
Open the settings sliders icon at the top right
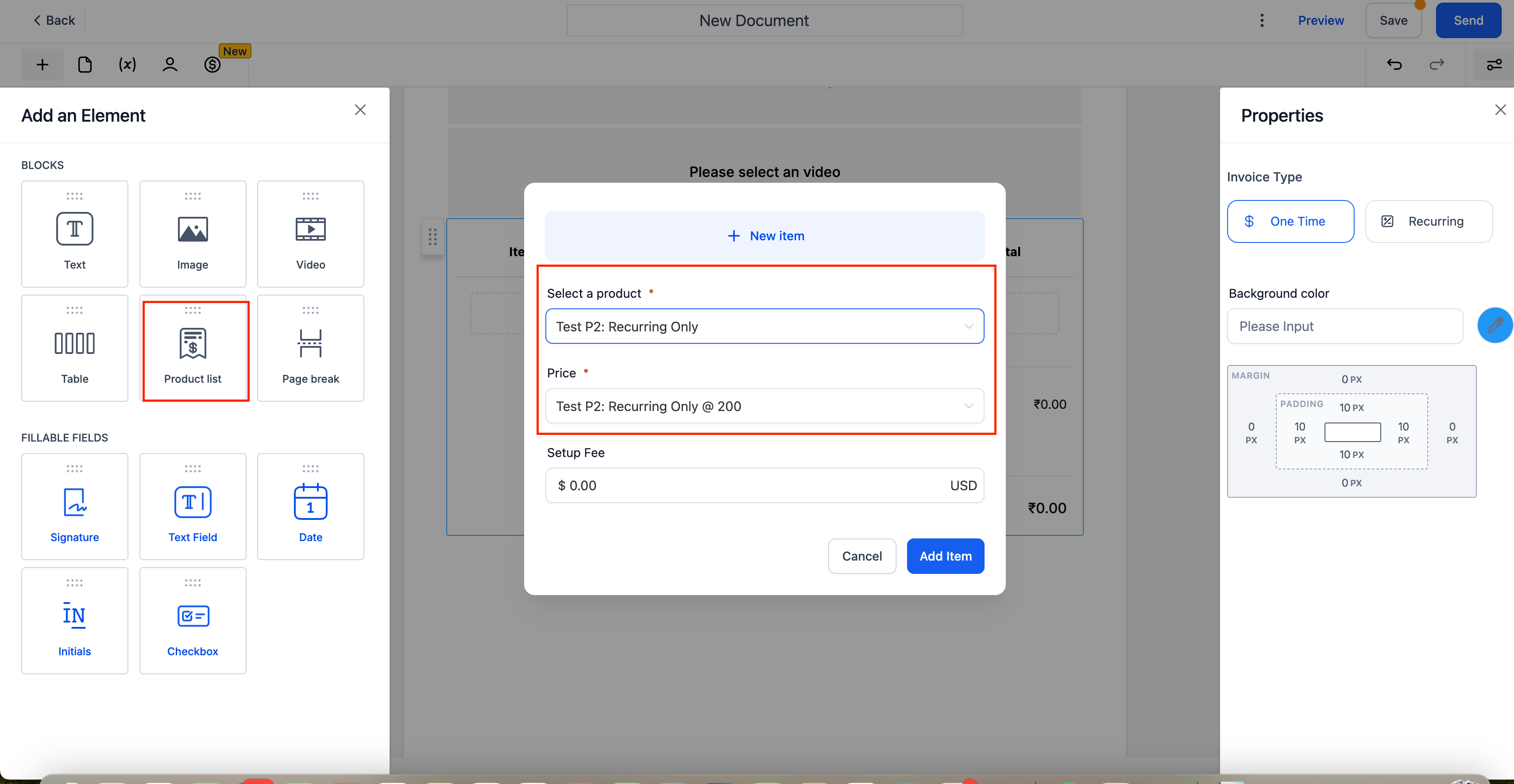point(1494,65)
